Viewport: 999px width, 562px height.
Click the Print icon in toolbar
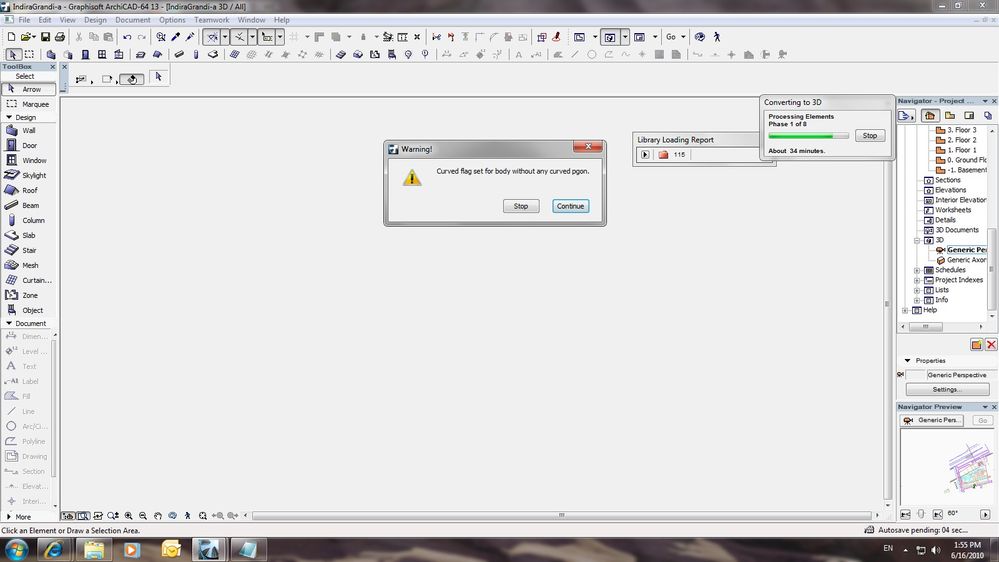(60, 37)
